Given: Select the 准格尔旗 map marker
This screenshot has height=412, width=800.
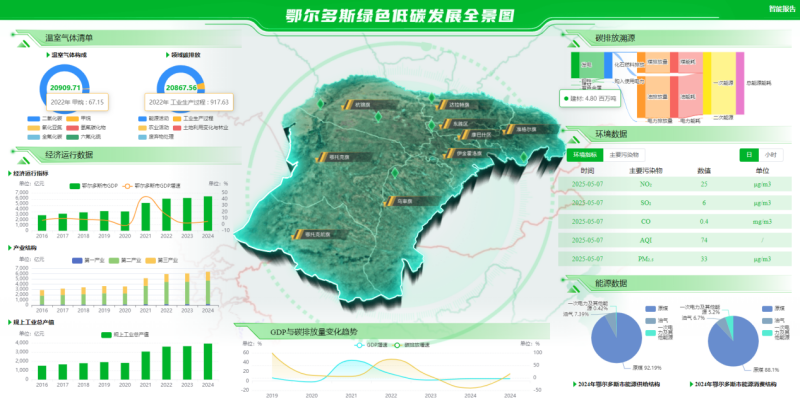Looking at the screenshot, I should point(523,128).
